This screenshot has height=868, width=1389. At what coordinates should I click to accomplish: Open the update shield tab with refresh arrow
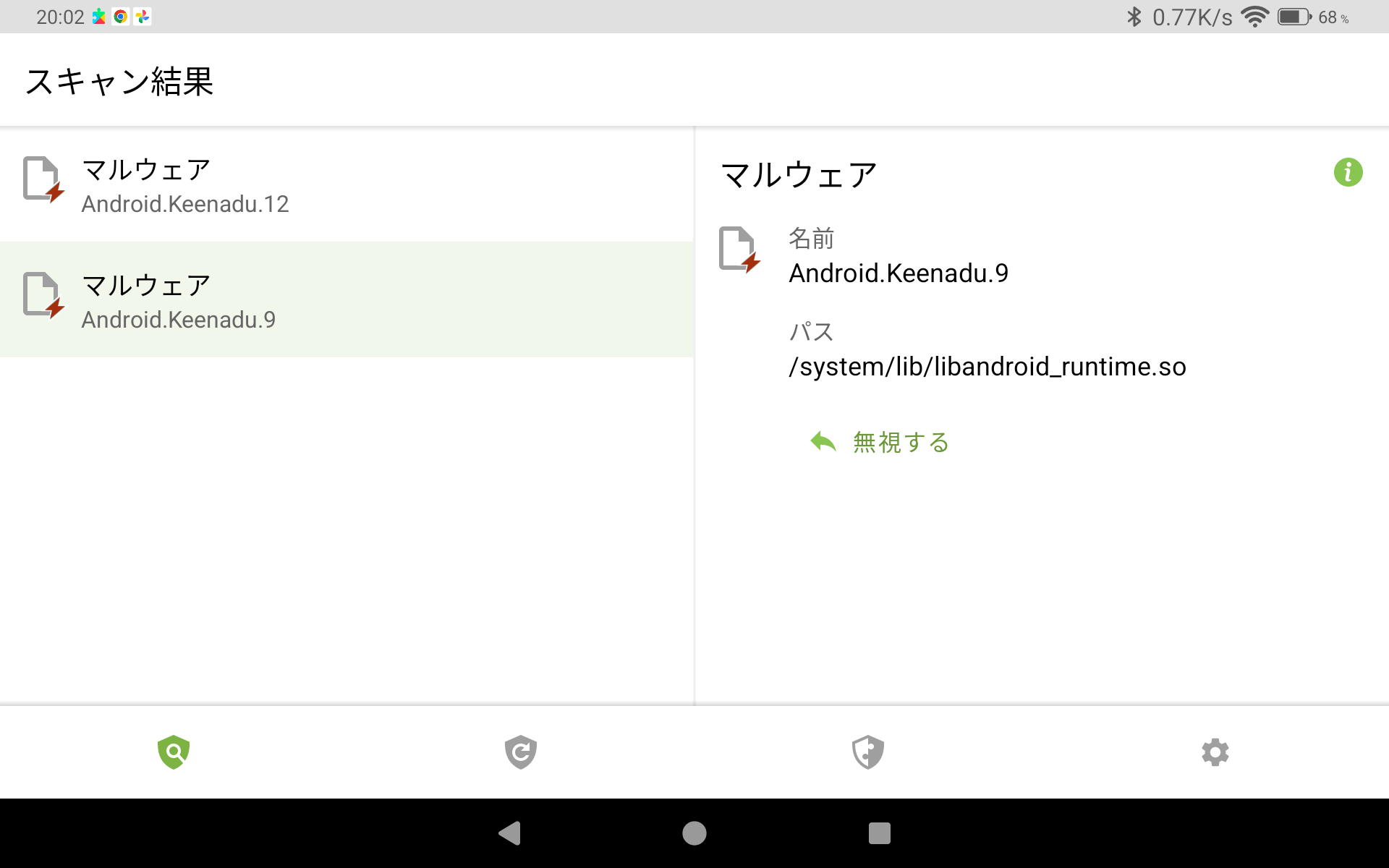pos(521,752)
